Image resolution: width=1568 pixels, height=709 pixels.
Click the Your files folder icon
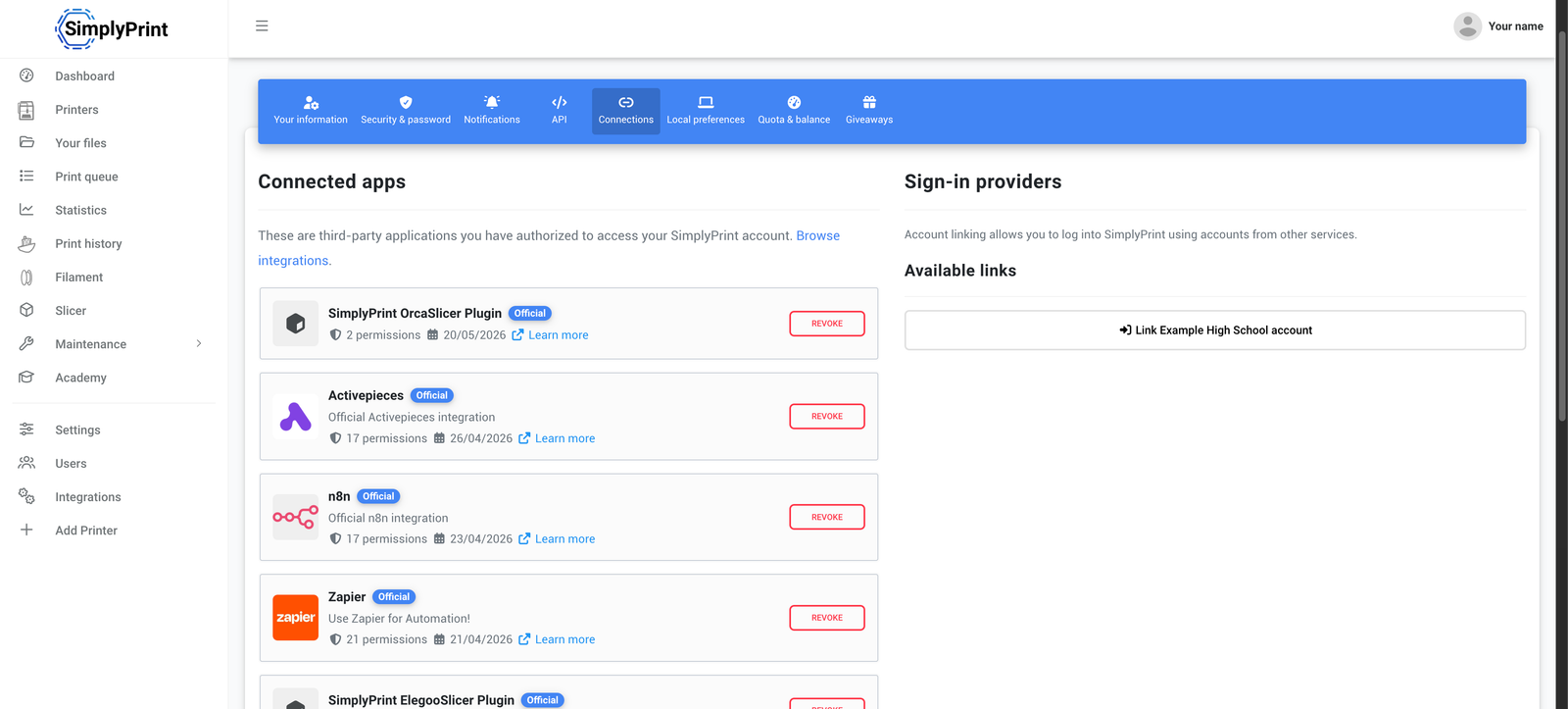(26, 142)
